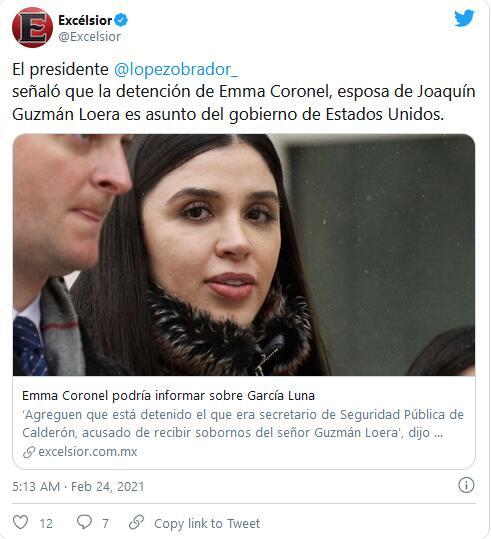Viewport: 491px width, 539px height.
Task: Open the article preview photo
Action: (x=244, y=255)
